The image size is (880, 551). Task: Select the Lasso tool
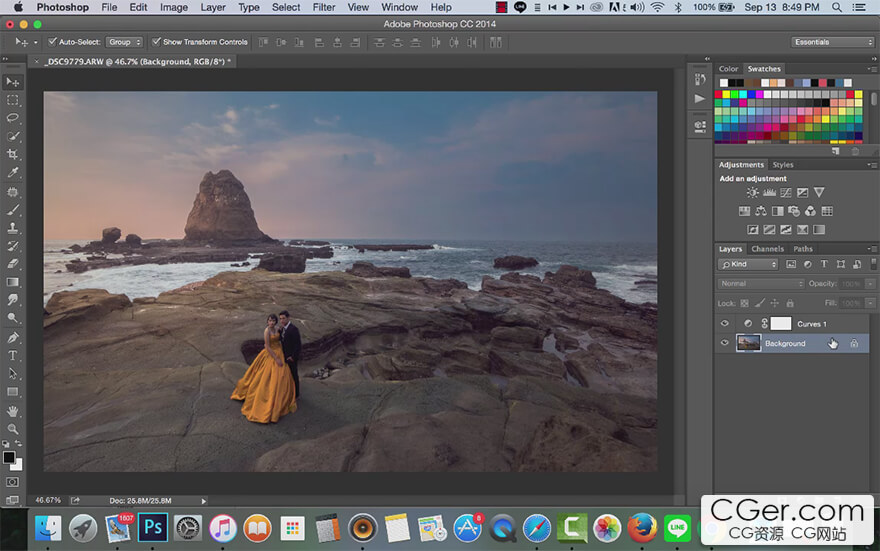pyautogui.click(x=13, y=118)
